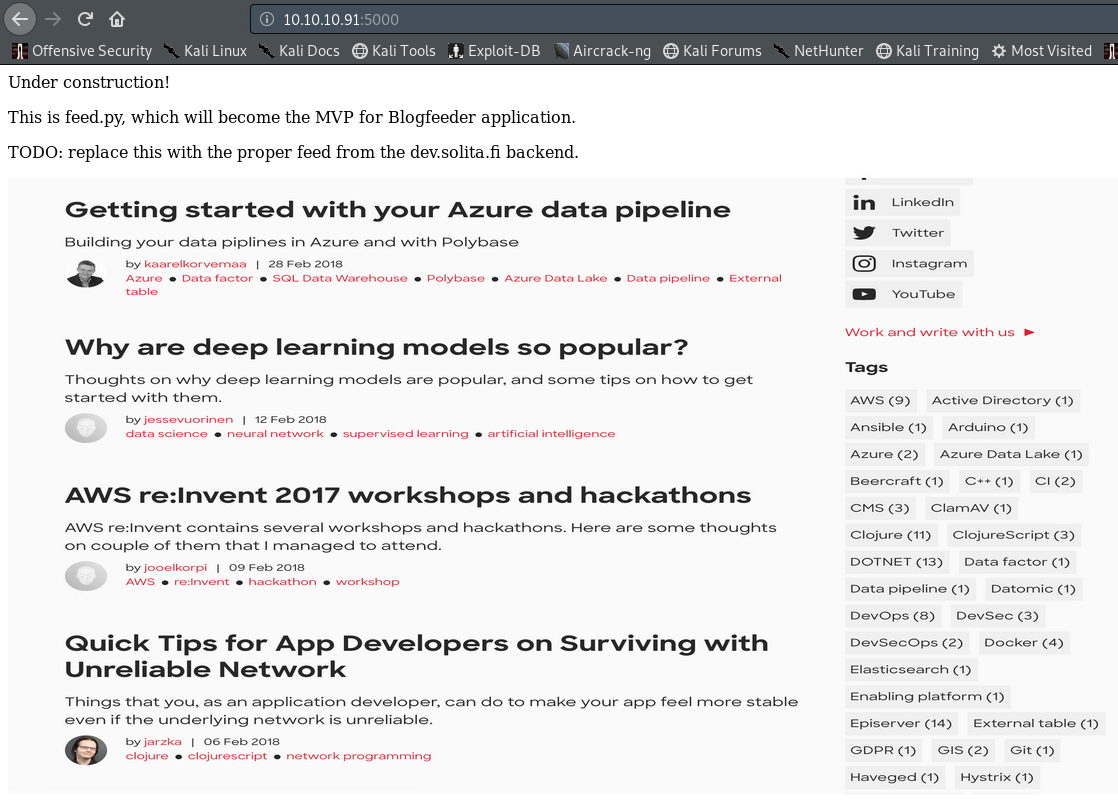Select the 'Active Directory (1)' tag
1118x810 pixels.
[x=1002, y=401]
